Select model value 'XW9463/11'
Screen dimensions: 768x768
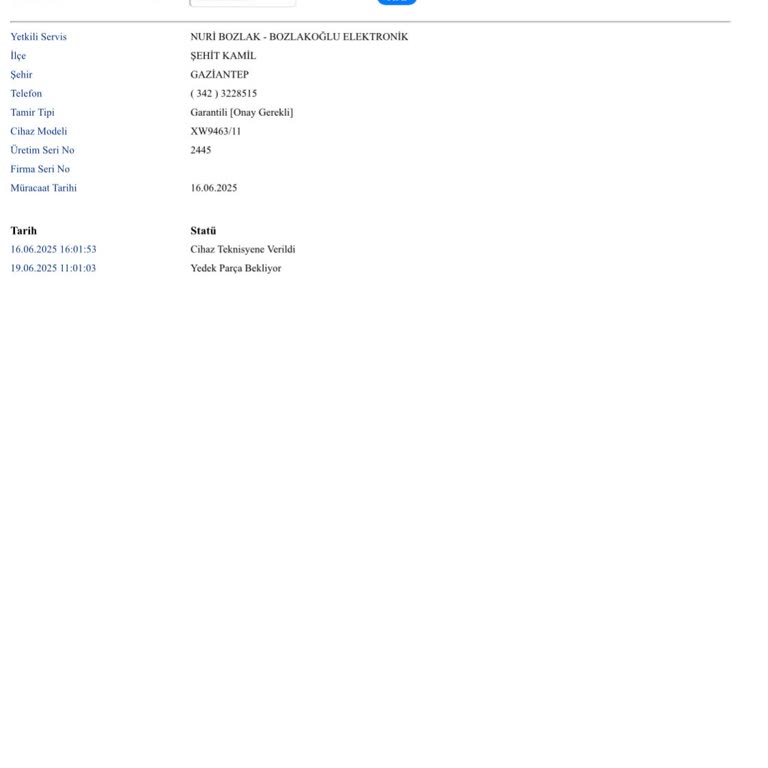[x=216, y=131]
